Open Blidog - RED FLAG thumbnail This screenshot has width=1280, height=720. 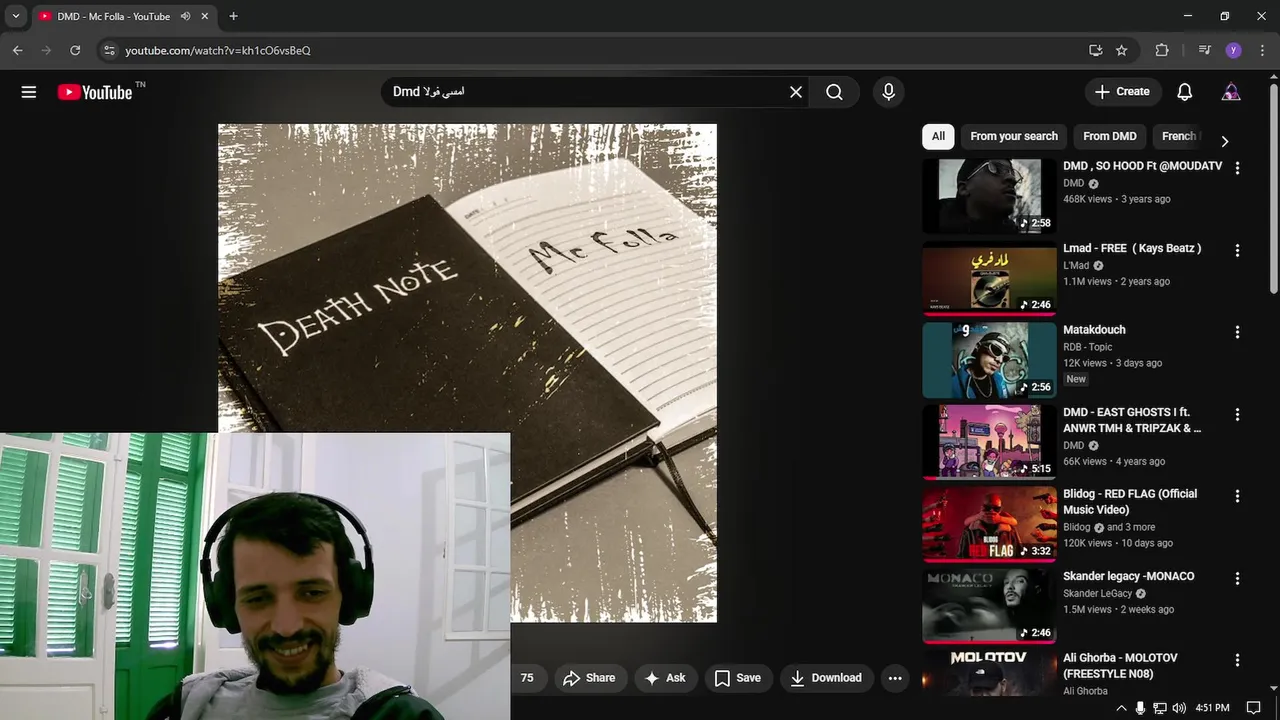[989, 524]
